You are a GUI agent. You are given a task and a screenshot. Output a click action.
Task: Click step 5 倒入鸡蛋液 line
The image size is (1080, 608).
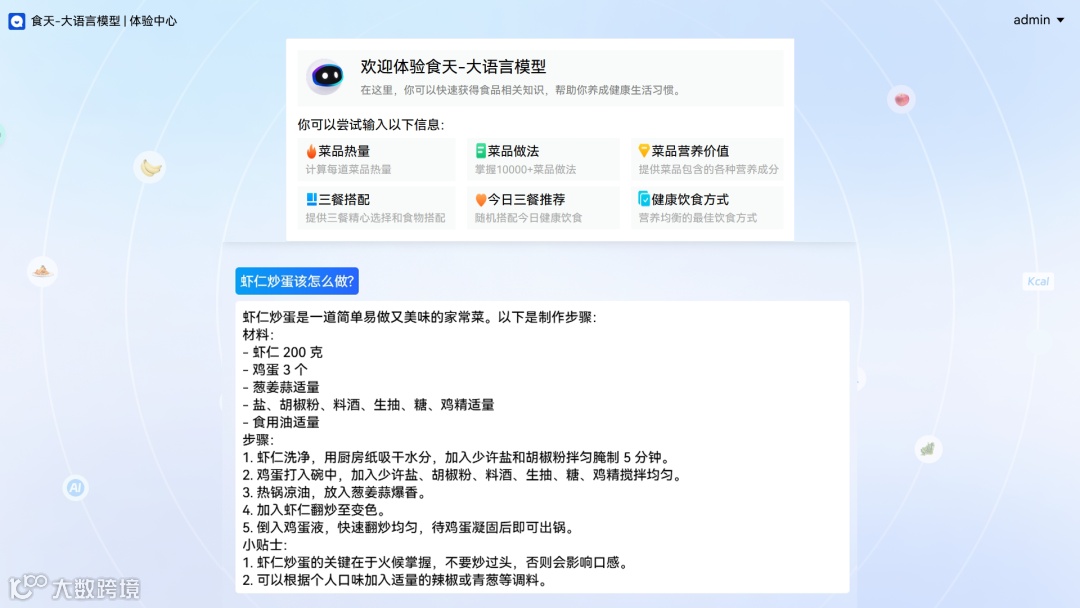(409, 527)
